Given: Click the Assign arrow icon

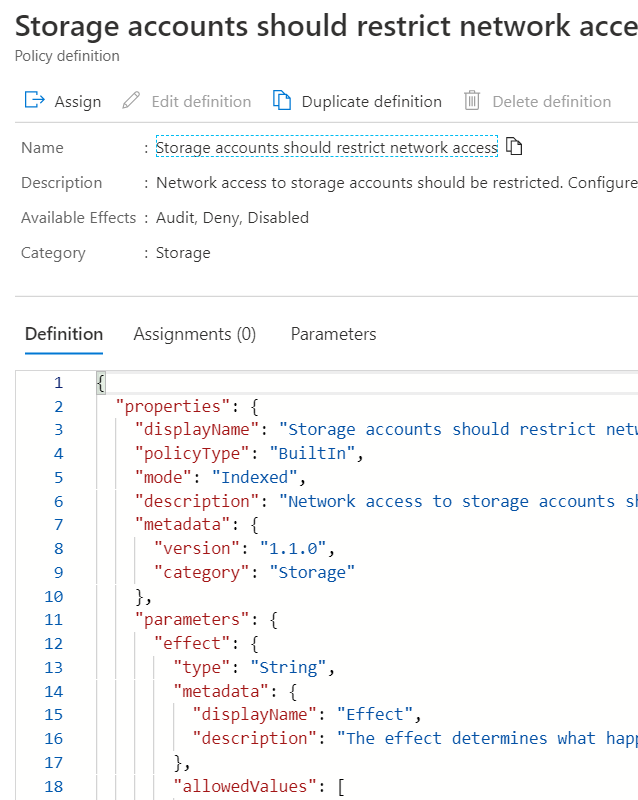Looking at the screenshot, I should [x=31, y=101].
